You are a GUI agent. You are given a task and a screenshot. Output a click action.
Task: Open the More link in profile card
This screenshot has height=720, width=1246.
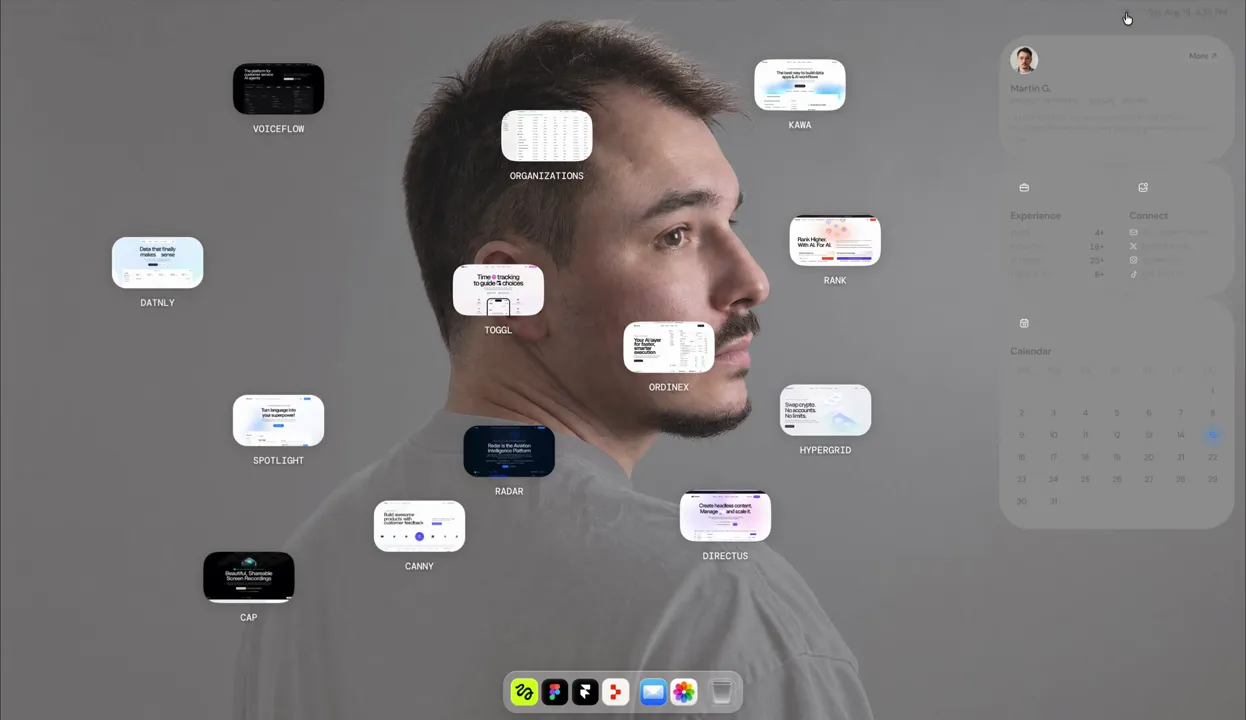(x=1203, y=56)
